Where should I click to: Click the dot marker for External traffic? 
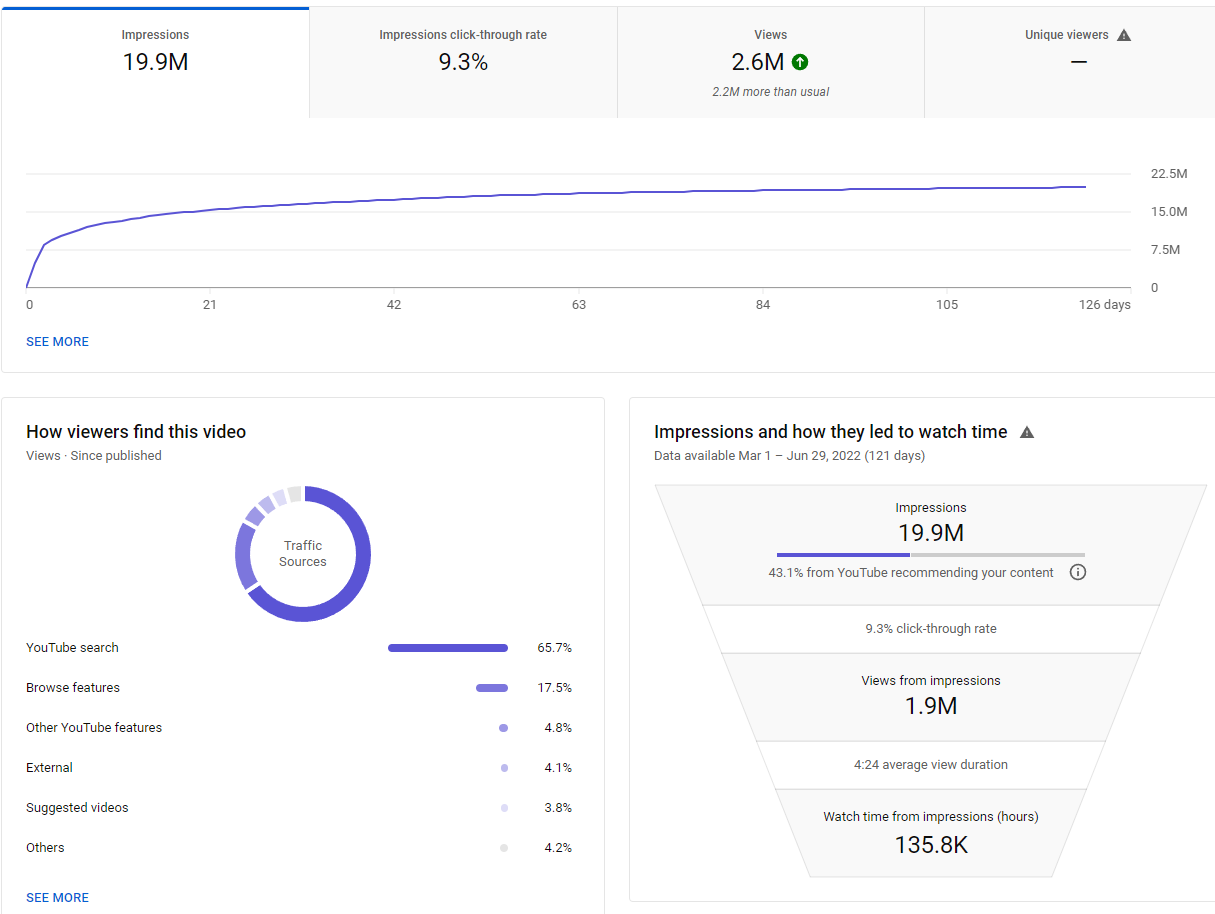504,768
